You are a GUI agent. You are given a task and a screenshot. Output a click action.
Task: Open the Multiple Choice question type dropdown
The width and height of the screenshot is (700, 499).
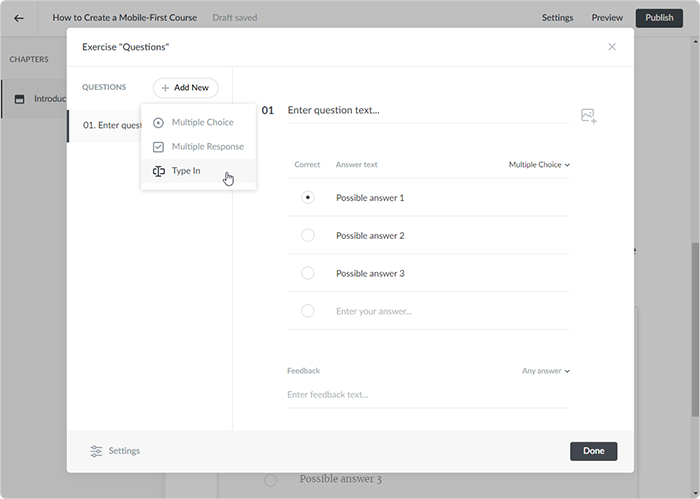539,165
